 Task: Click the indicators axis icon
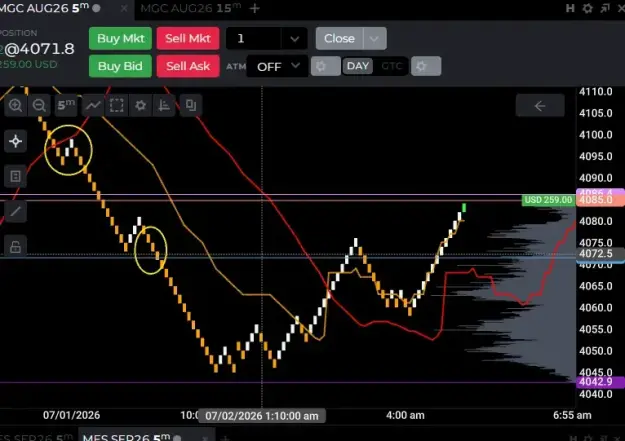point(164,106)
